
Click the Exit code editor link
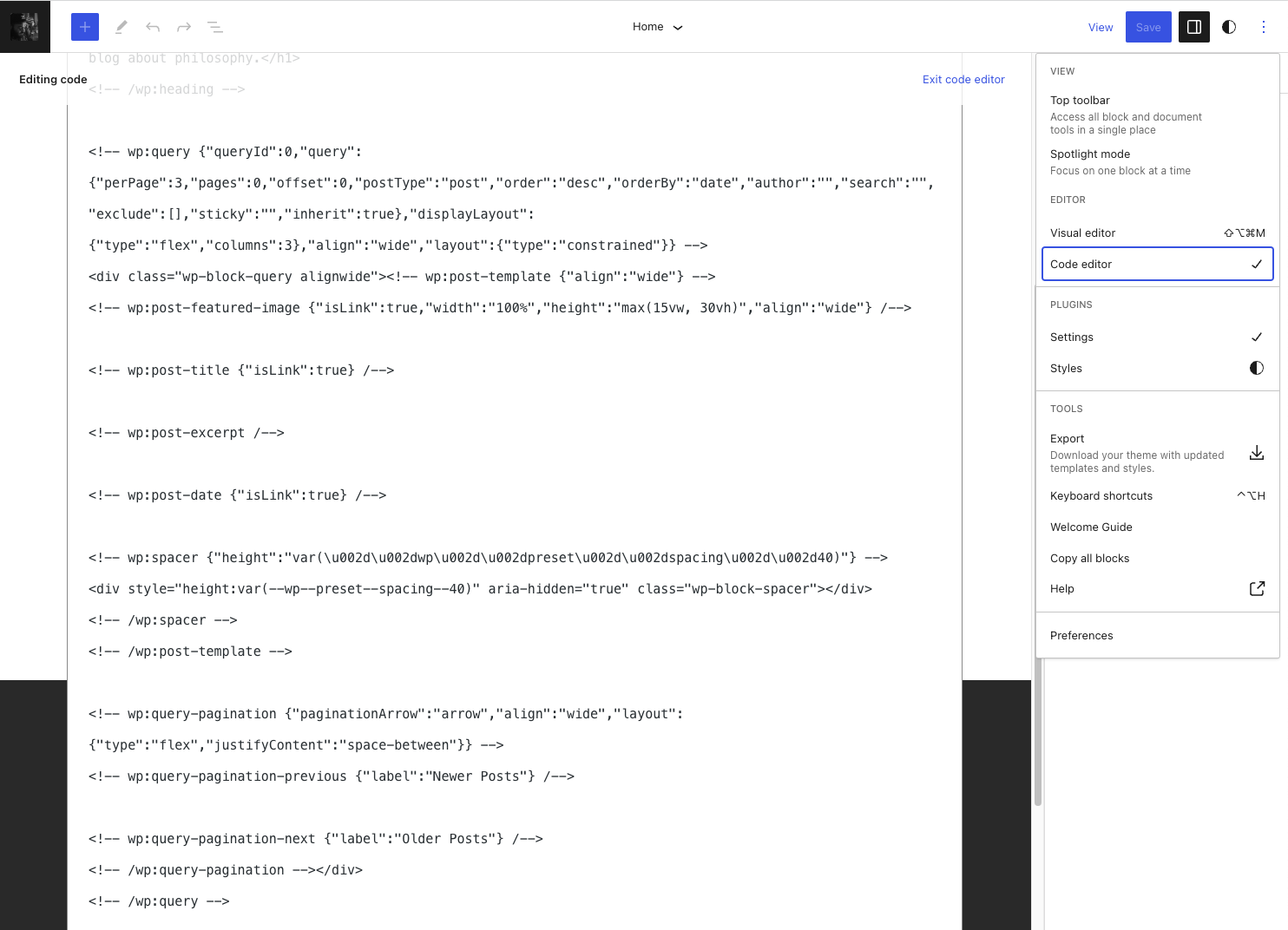(x=963, y=79)
